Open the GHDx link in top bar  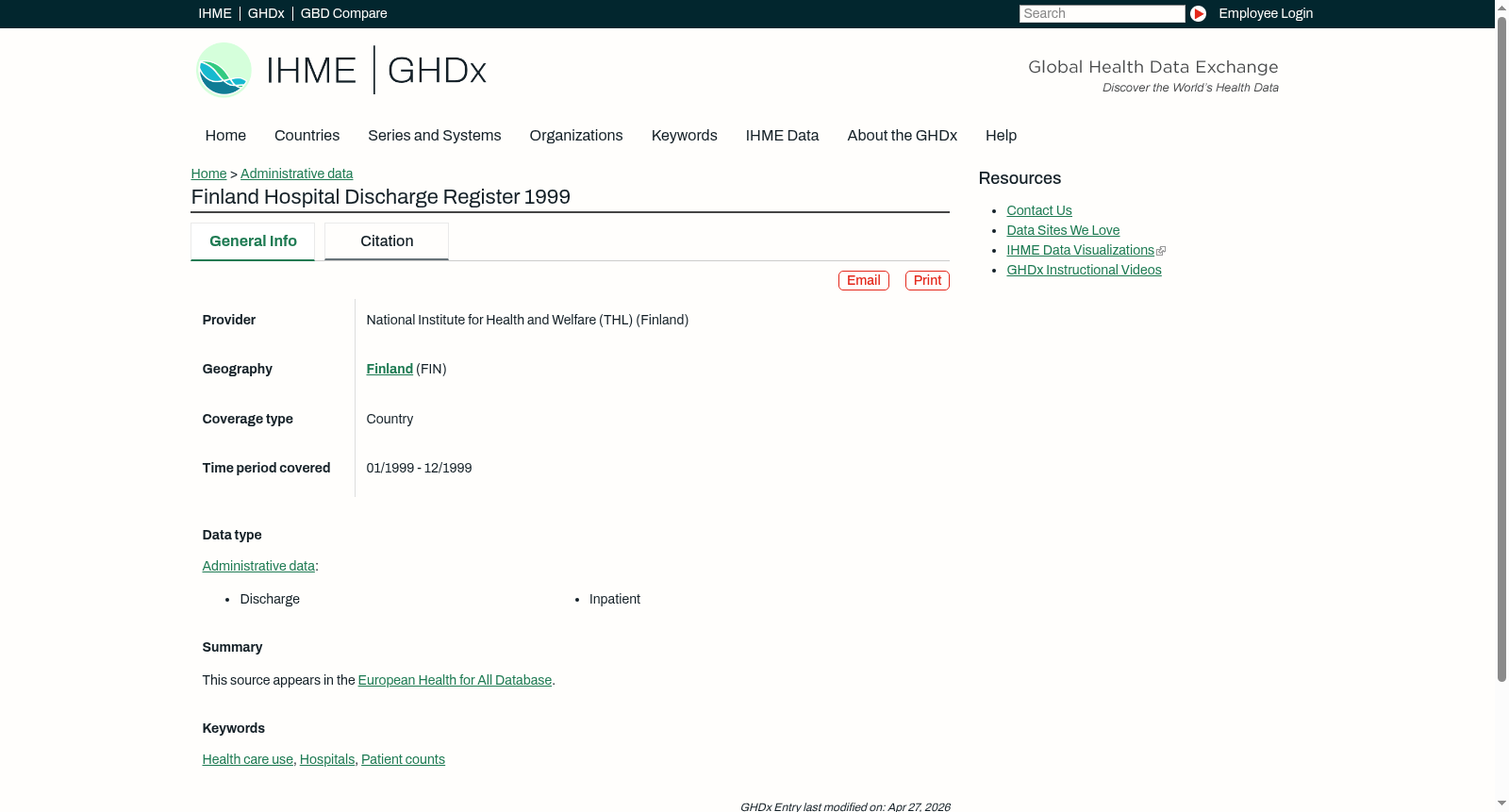tap(266, 13)
